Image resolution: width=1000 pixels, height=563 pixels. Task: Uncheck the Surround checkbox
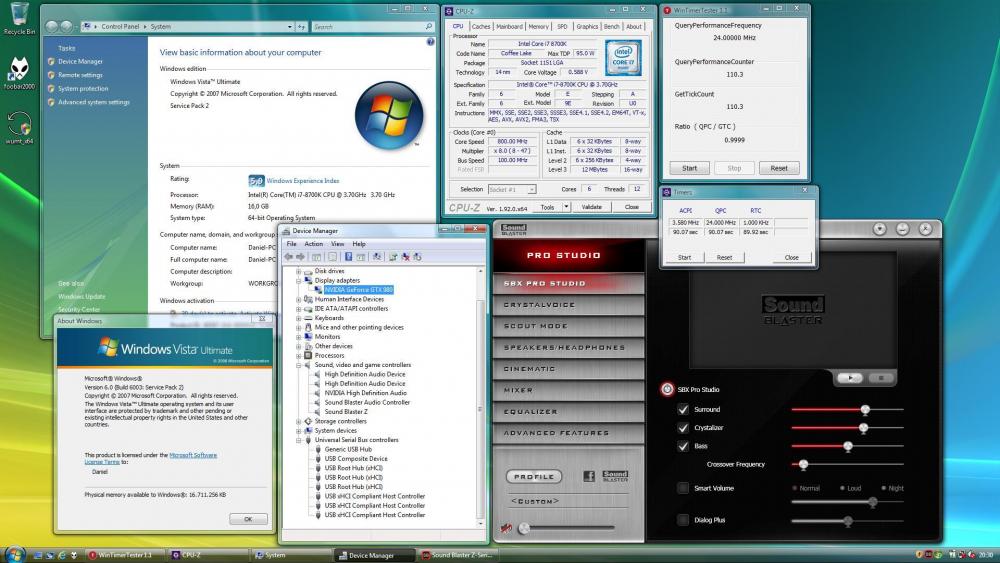(x=683, y=409)
